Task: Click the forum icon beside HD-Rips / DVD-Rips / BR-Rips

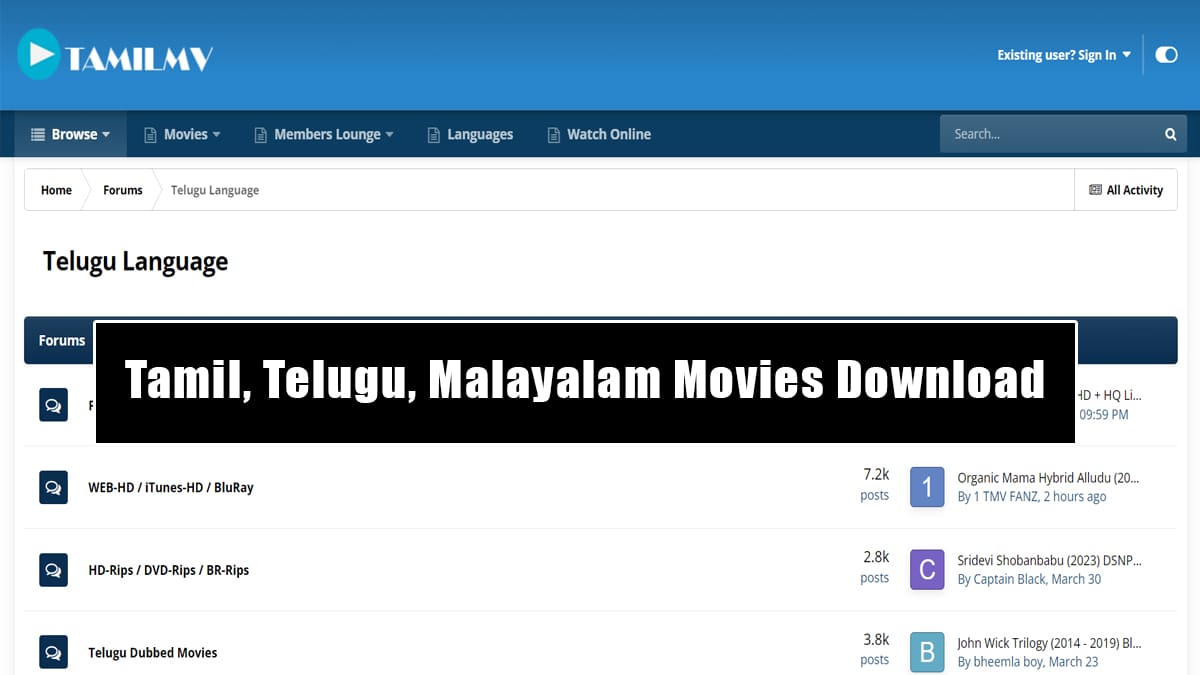Action: [53, 570]
